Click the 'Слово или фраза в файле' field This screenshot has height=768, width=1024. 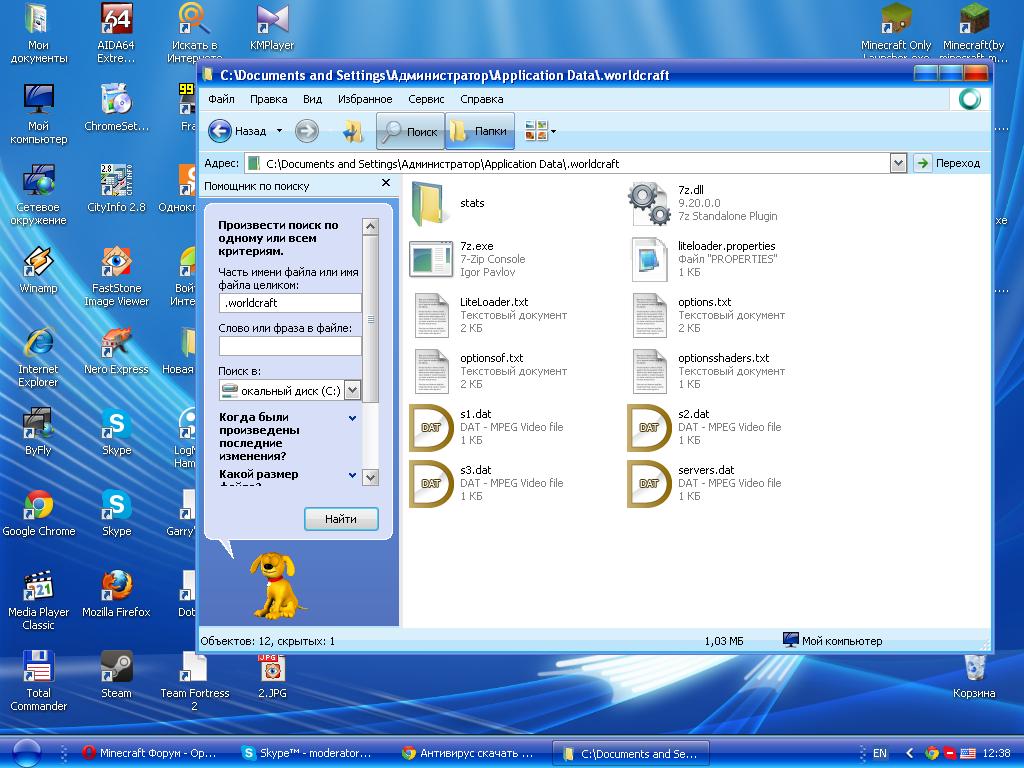[x=290, y=346]
